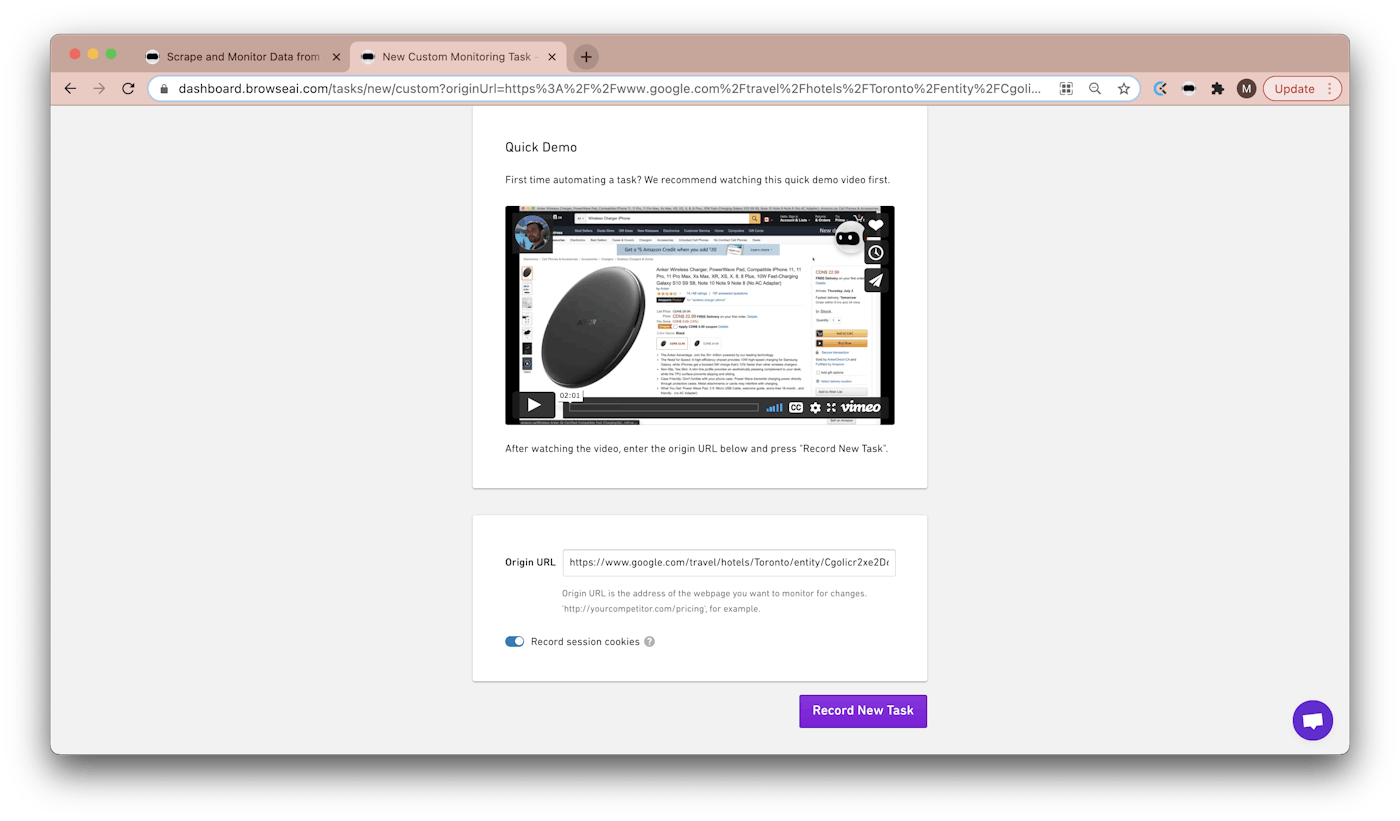
Task: Open the chat support widget
Action: click(x=1313, y=720)
